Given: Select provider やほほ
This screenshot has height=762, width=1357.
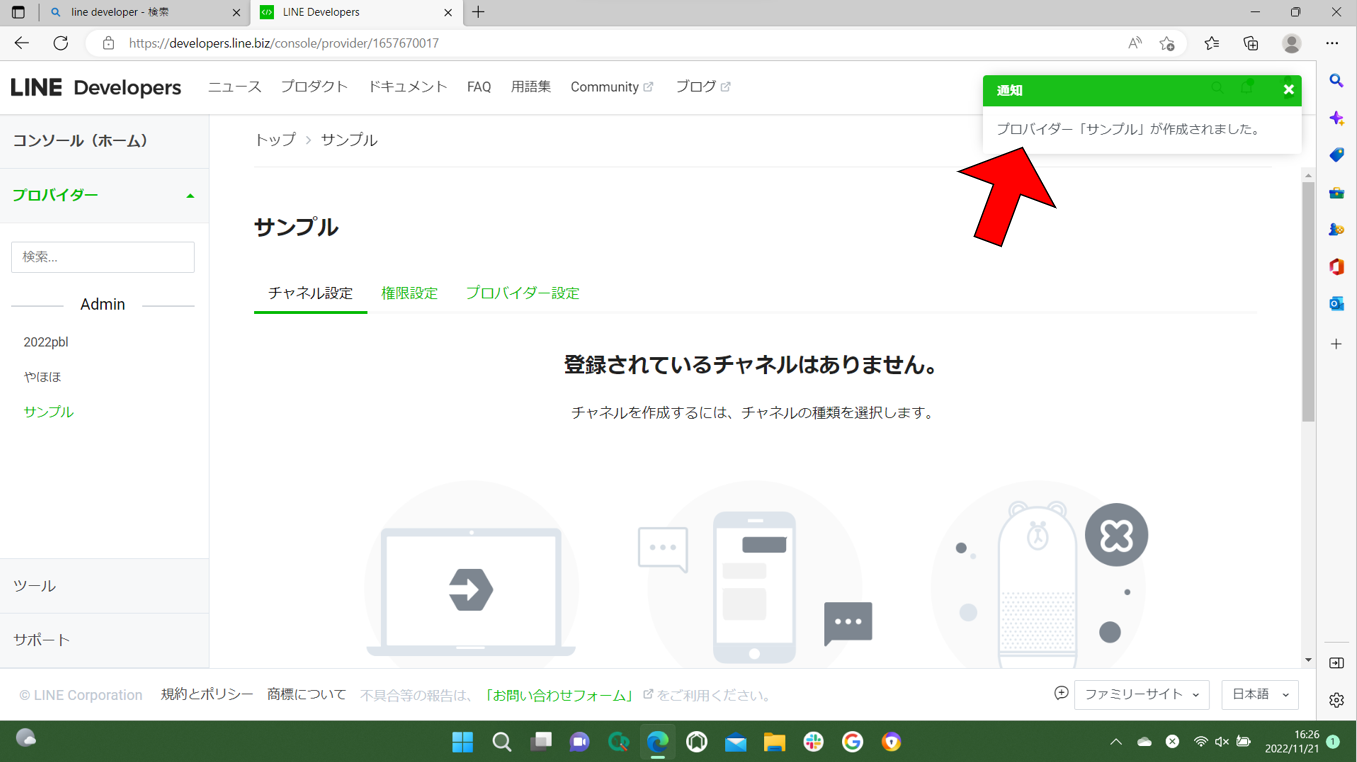Looking at the screenshot, I should tap(42, 377).
